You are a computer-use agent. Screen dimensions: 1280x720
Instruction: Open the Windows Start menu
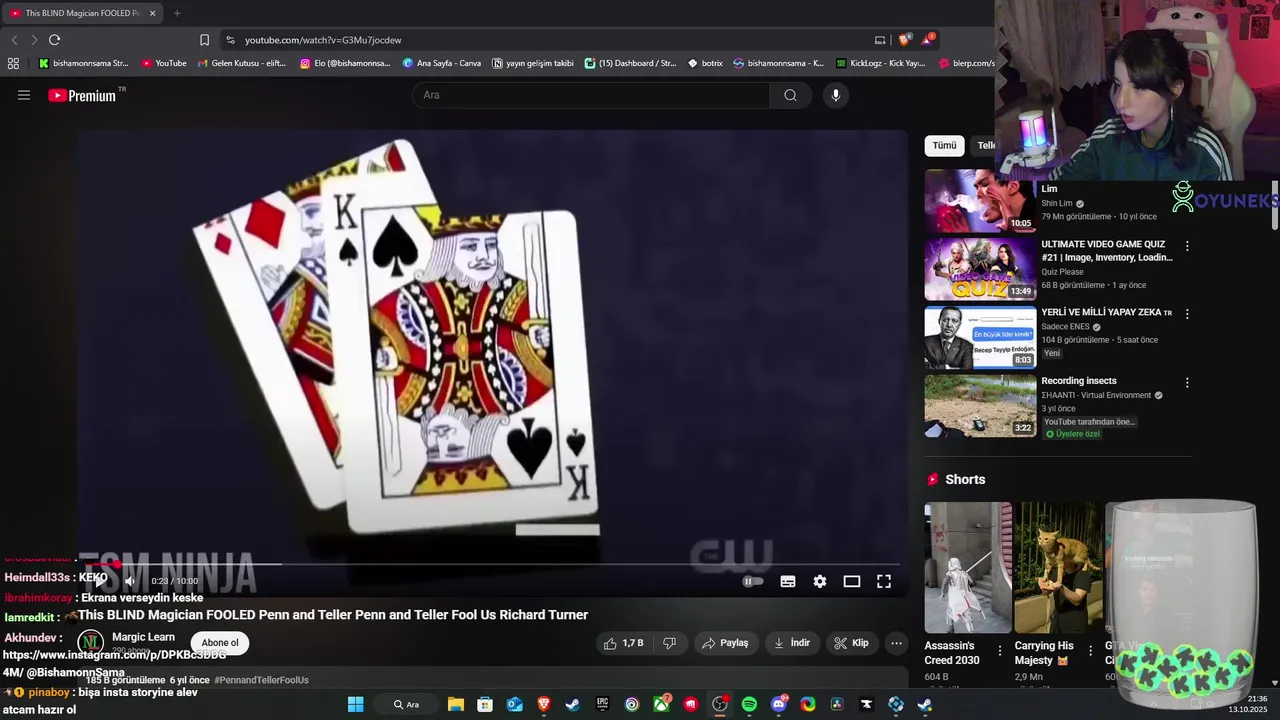[x=355, y=704]
